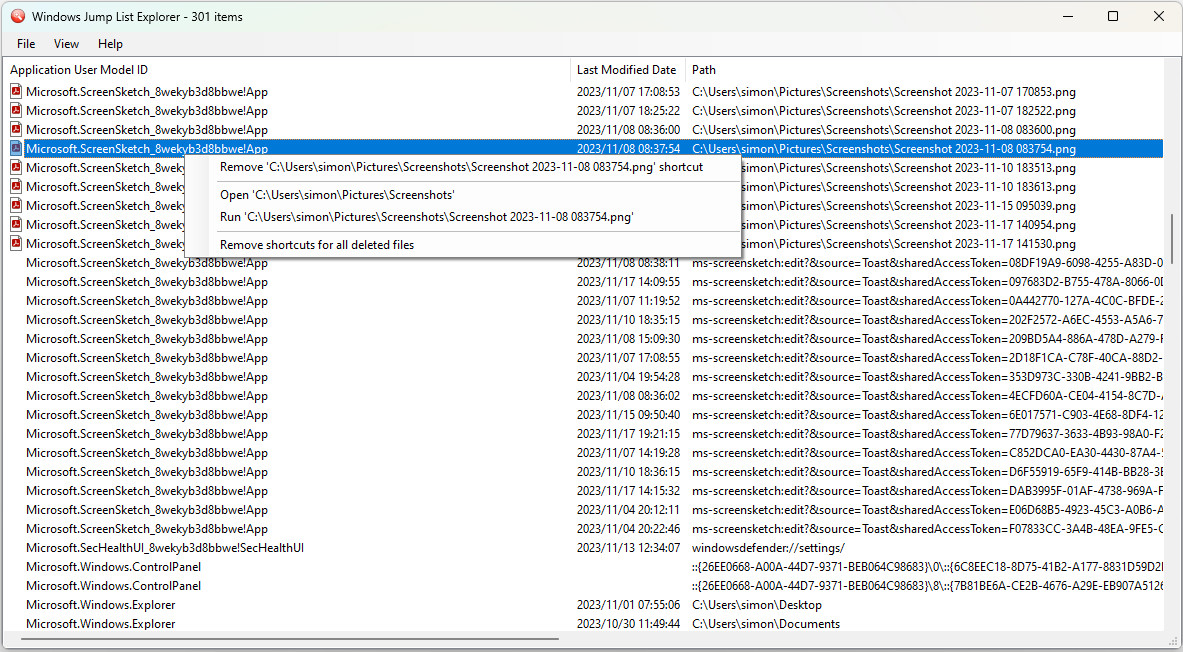Sort by Path column header
The image size is (1183, 652).
tap(923, 69)
